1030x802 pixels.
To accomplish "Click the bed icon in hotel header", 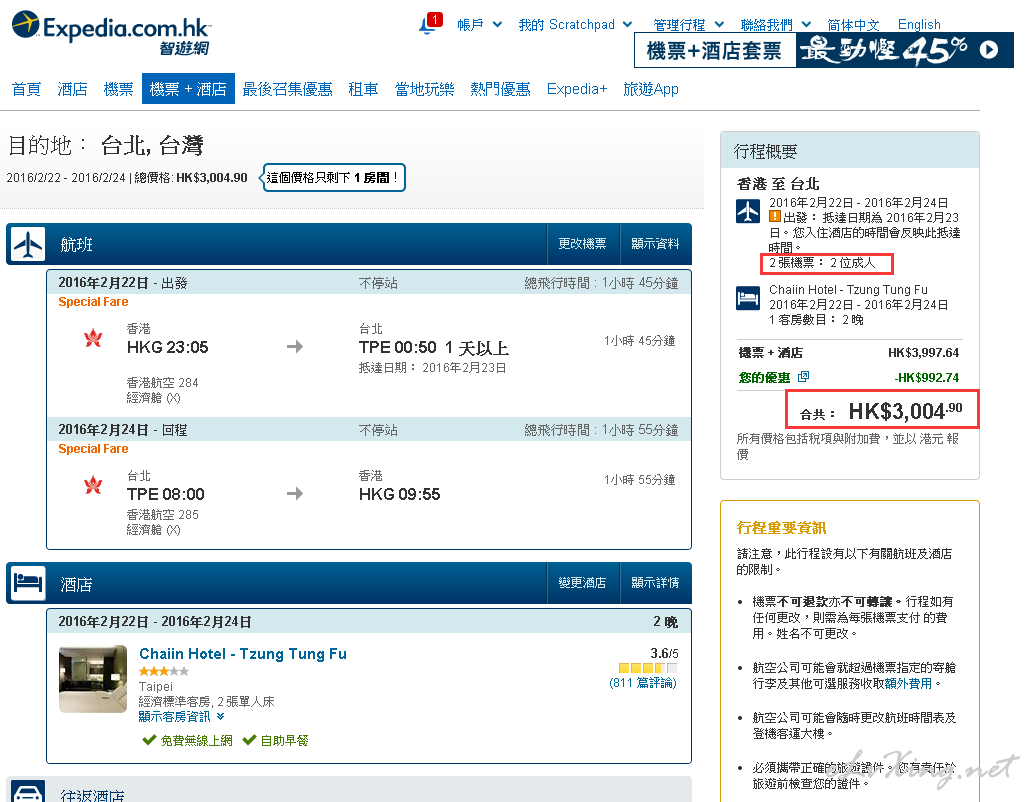I will tap(28, 583).
